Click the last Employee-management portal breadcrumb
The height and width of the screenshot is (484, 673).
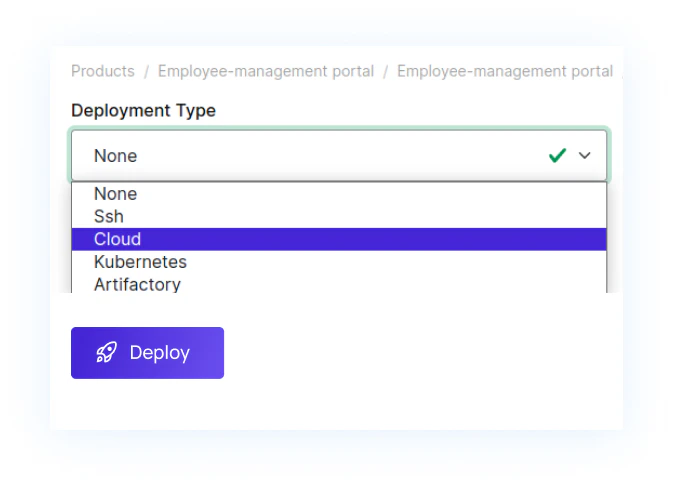(504, 71)
